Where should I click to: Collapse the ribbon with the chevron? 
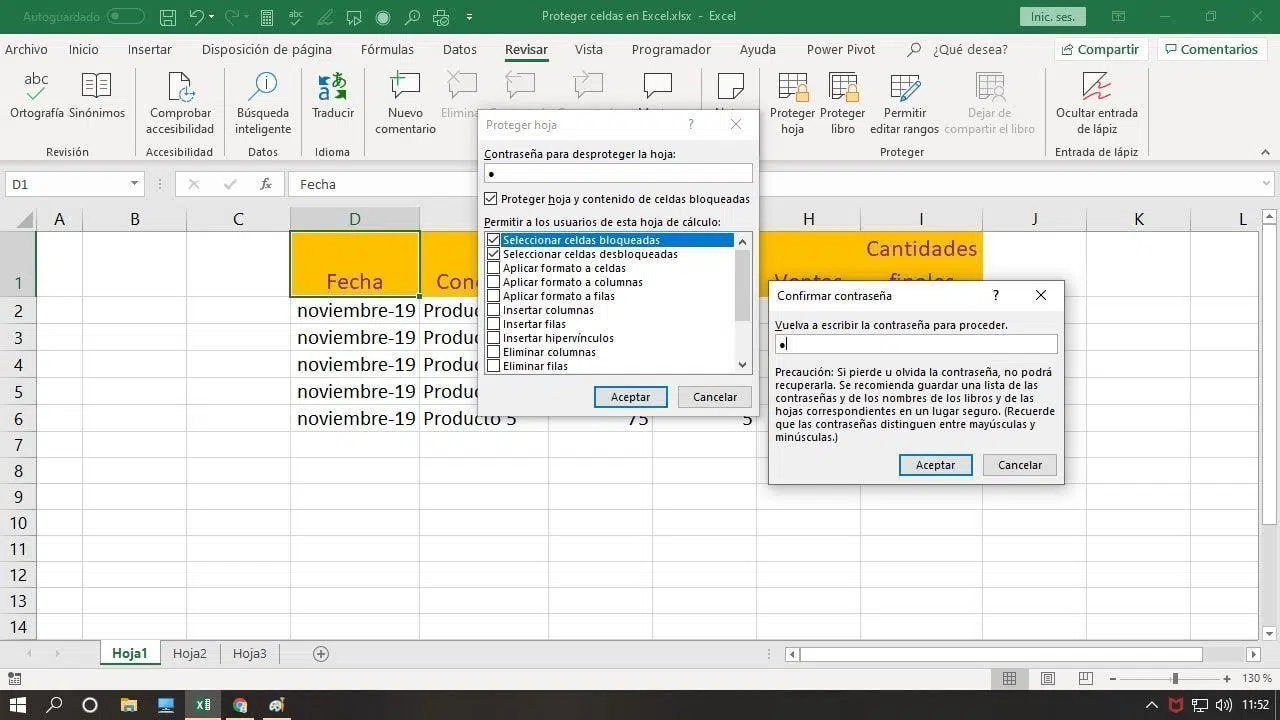point(1265,153)
